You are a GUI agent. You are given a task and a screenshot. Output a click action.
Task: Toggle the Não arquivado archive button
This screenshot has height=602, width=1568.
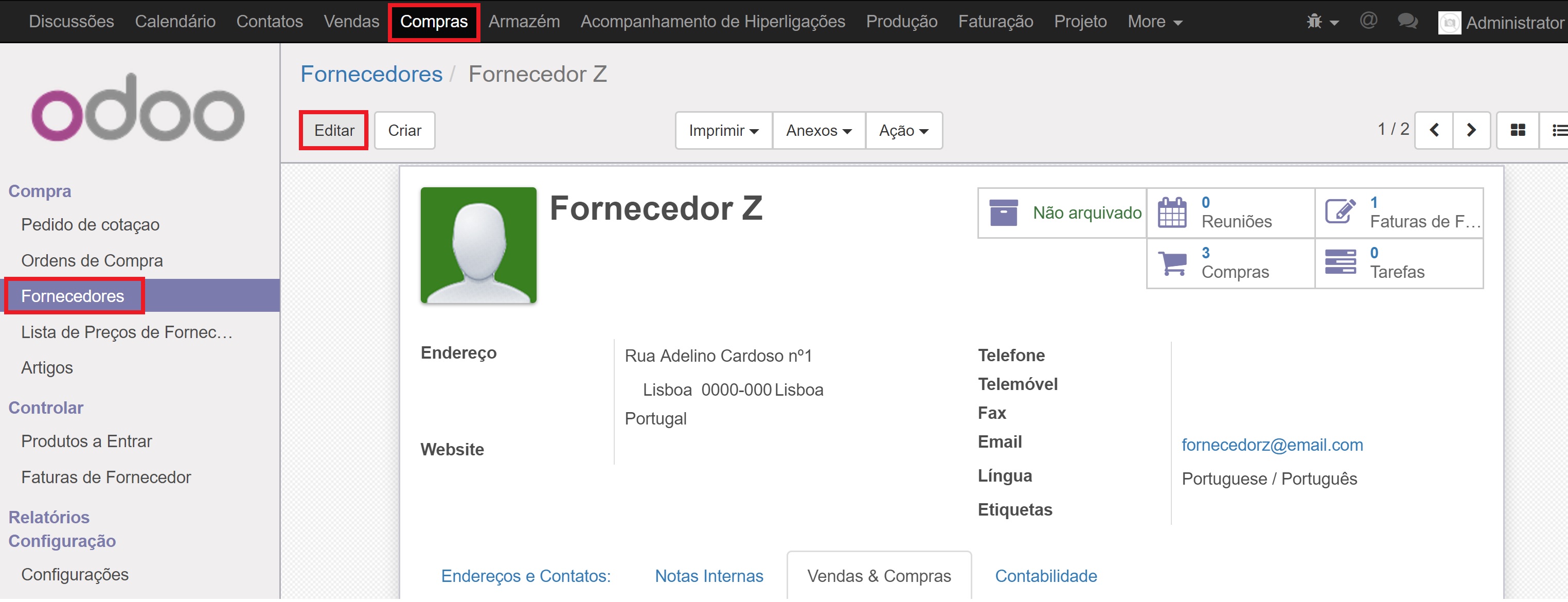[1062, 213]
